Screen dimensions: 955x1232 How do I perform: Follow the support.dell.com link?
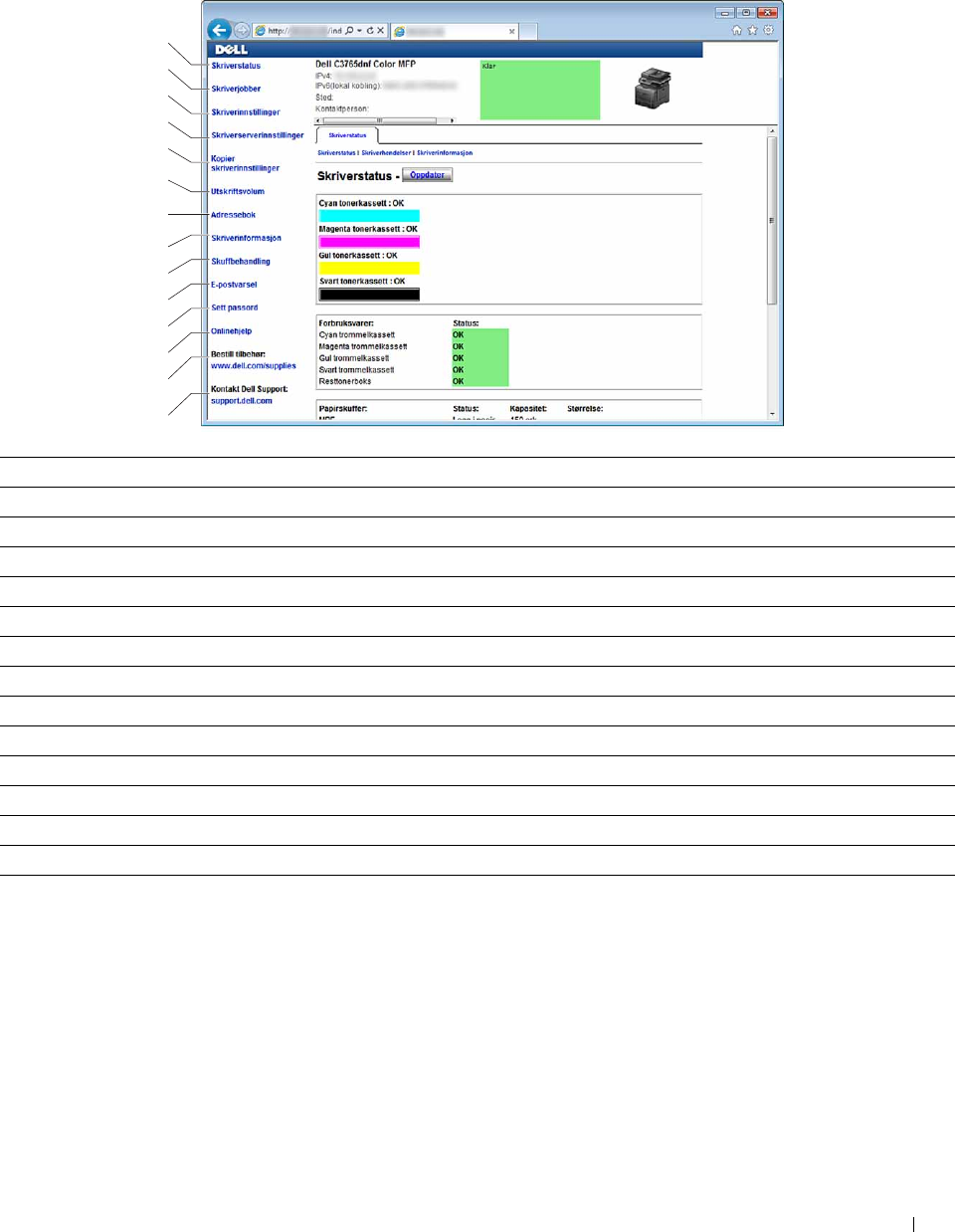[242, 401]
